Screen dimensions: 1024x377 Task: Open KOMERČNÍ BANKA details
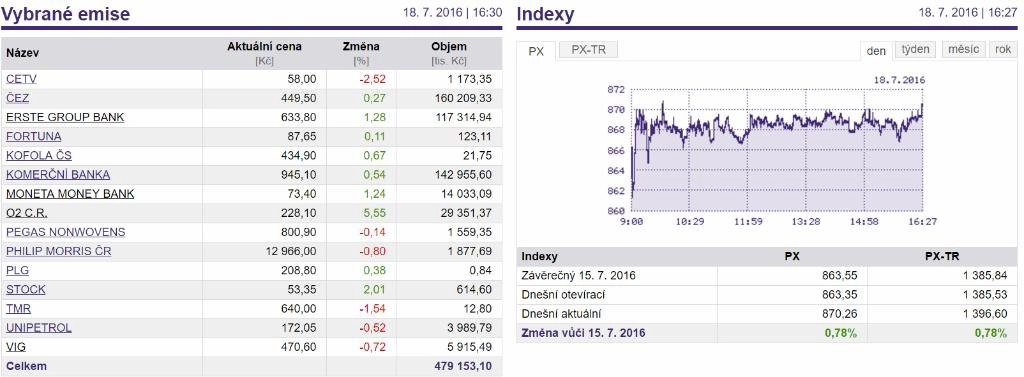pyautogui.click(x=58, y=174)
